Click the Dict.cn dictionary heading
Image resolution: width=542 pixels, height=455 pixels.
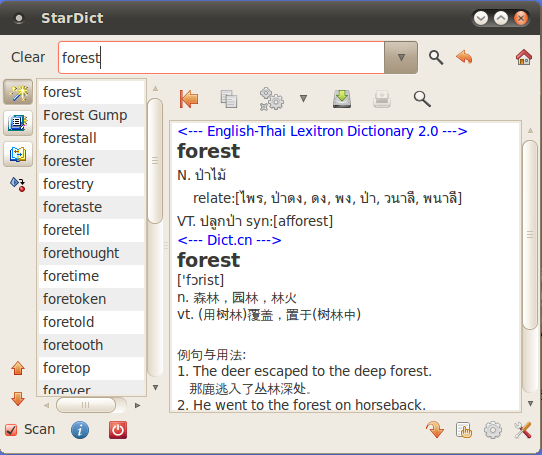[x=229, y=240]
